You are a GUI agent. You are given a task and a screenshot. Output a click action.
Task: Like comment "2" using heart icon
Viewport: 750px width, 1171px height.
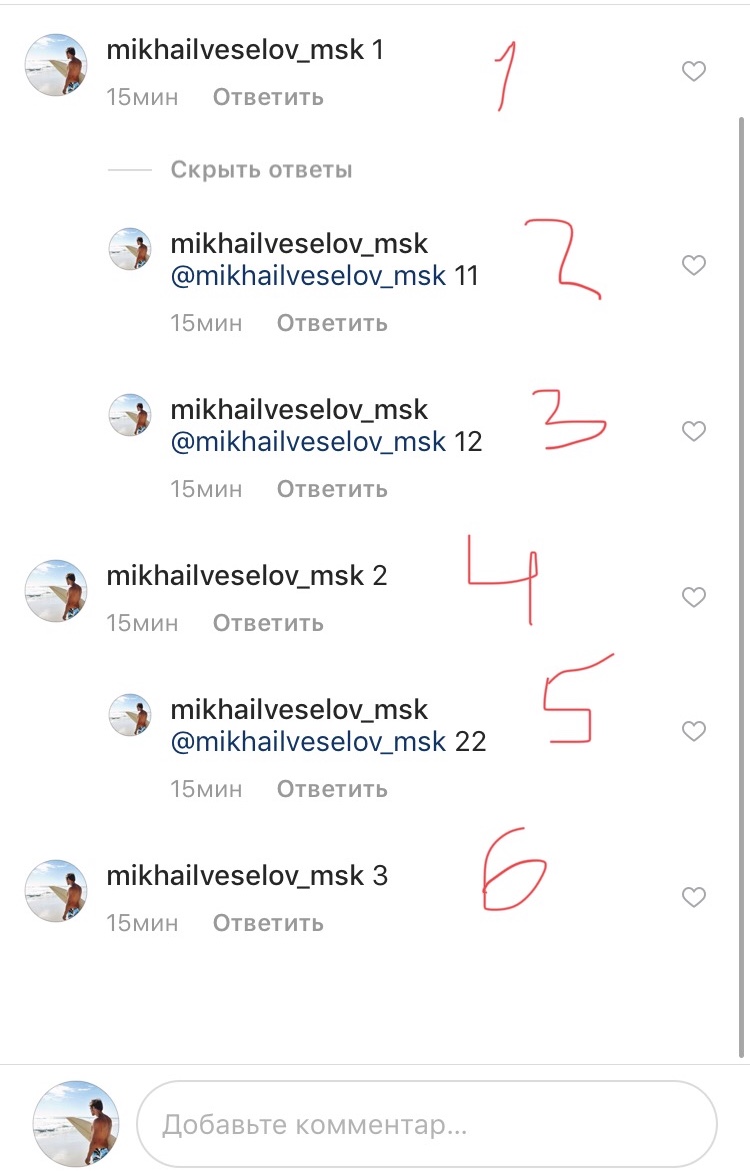(x=693, y=597)
